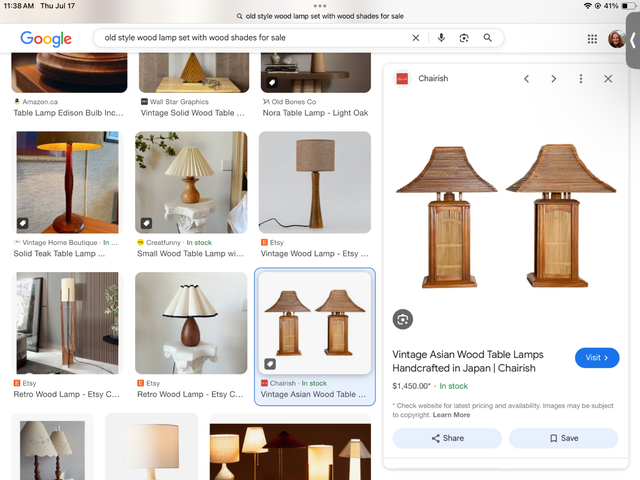Click the $1,450.00 price text
This screenshot has height=480, width=640.
point(411,386)
